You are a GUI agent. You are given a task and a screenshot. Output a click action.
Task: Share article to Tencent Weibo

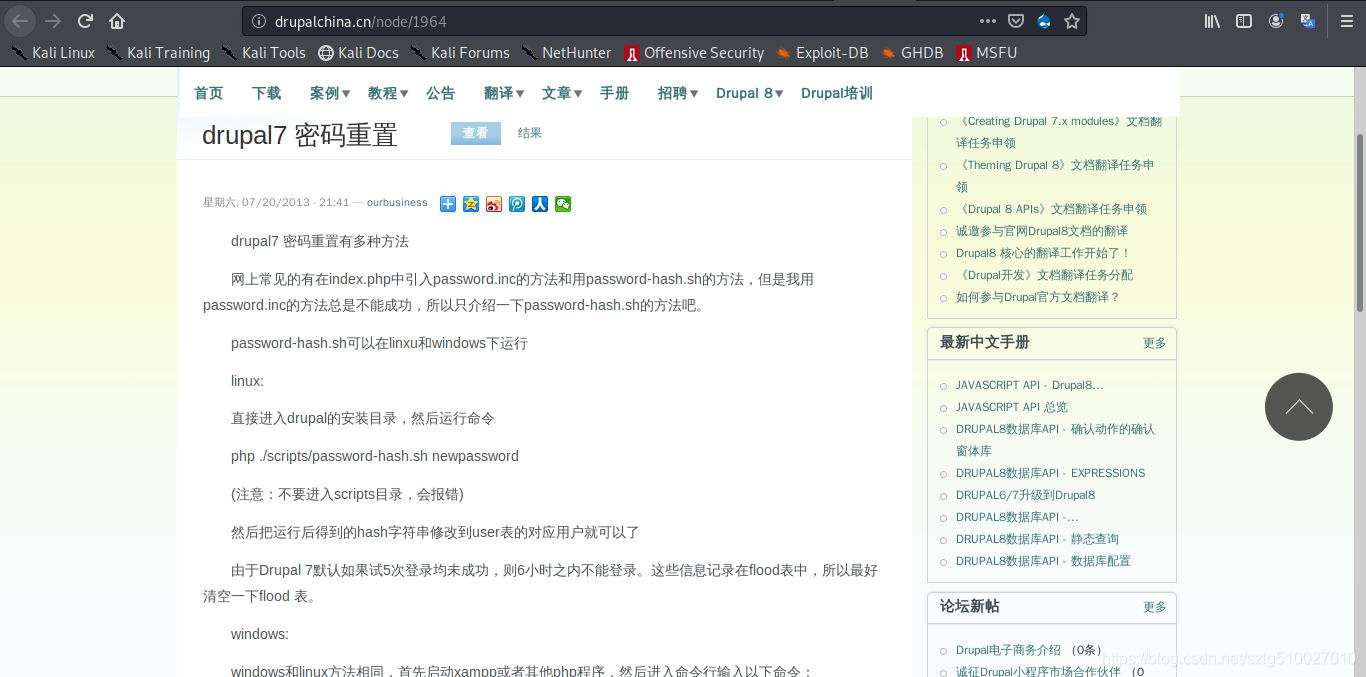(x=517, y=204)
